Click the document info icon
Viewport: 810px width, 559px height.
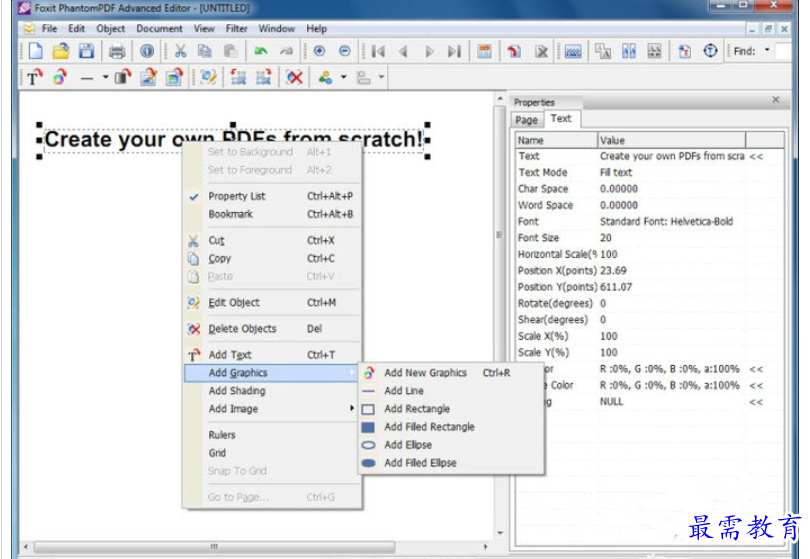coord(147,51)
